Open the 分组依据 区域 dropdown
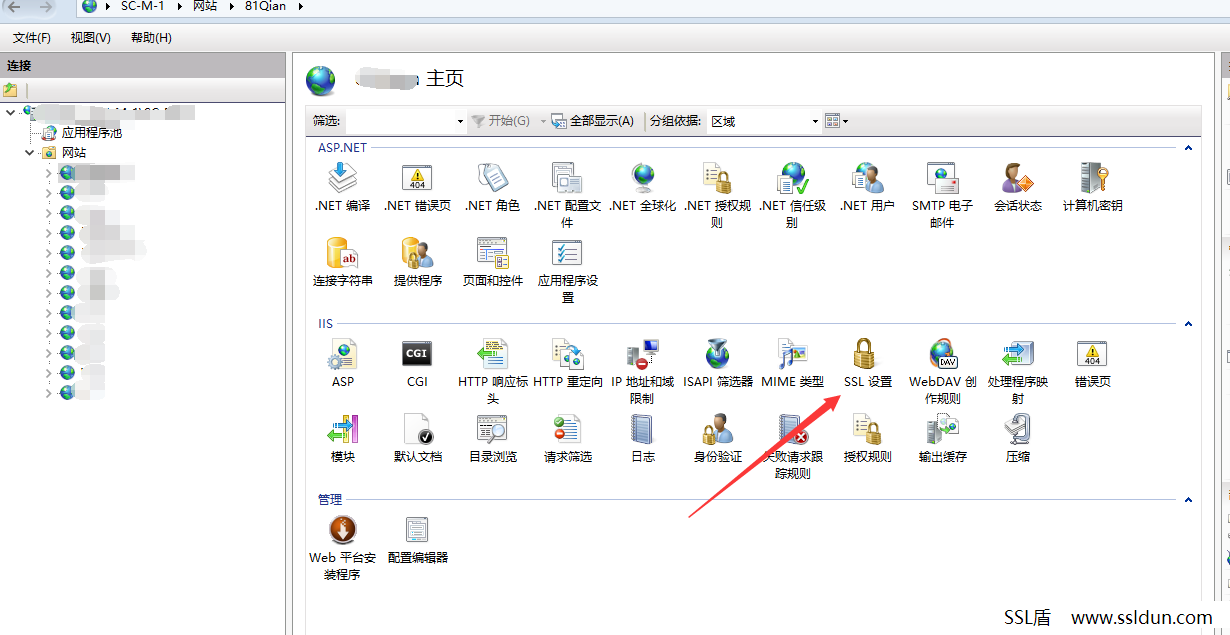 765,121
